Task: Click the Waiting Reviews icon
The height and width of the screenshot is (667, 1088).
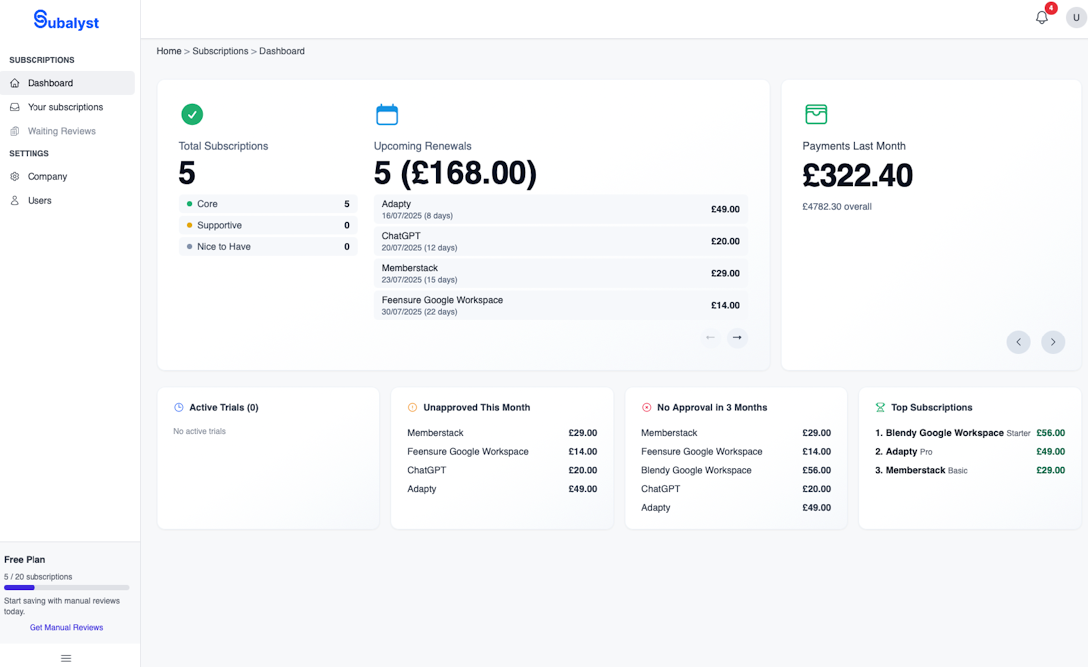Action: pyautogui.click(x=15, y=131)
